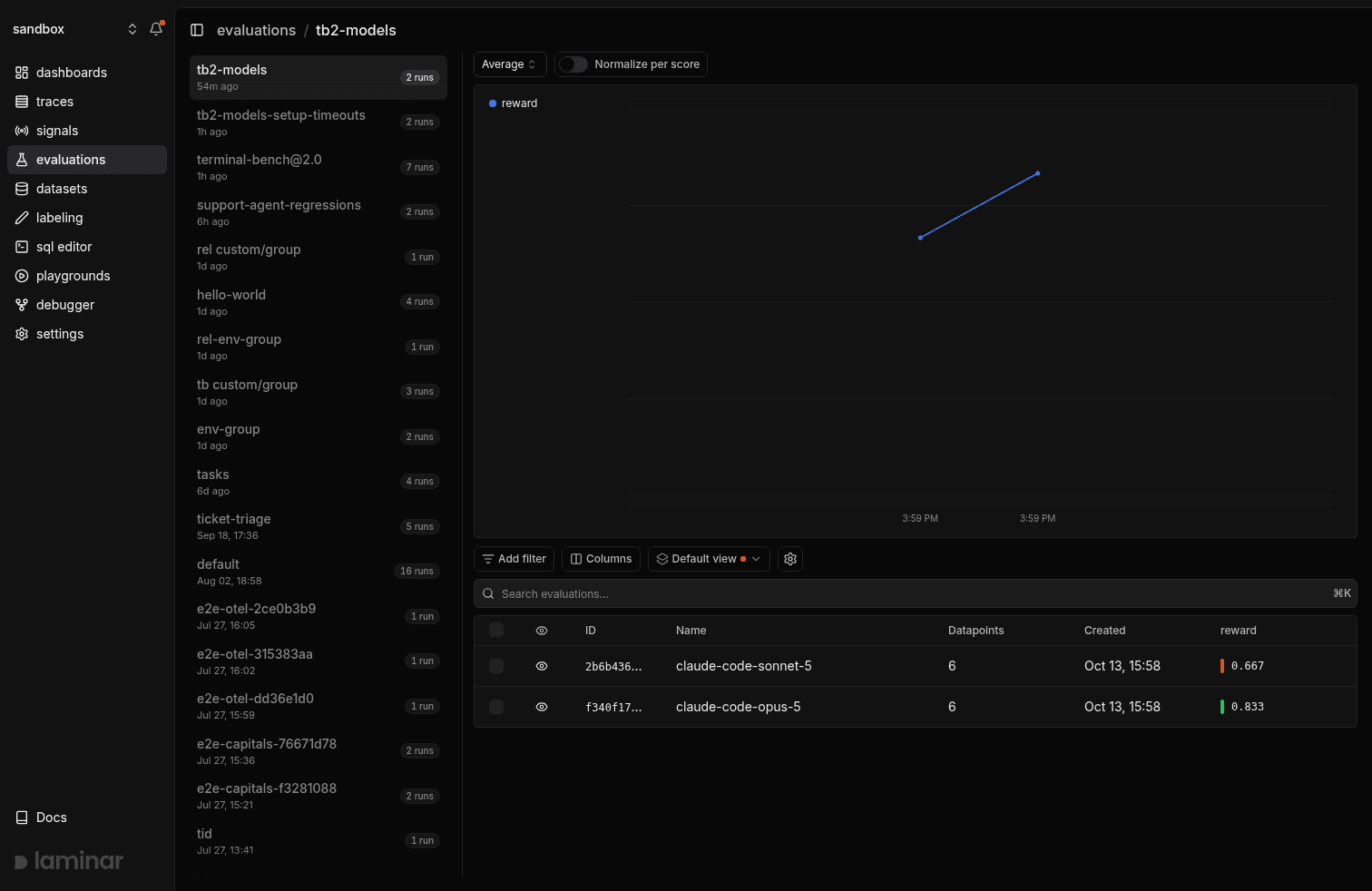Click the dashboards grid icon
The image size is (1372, 891).
[22, 73]
